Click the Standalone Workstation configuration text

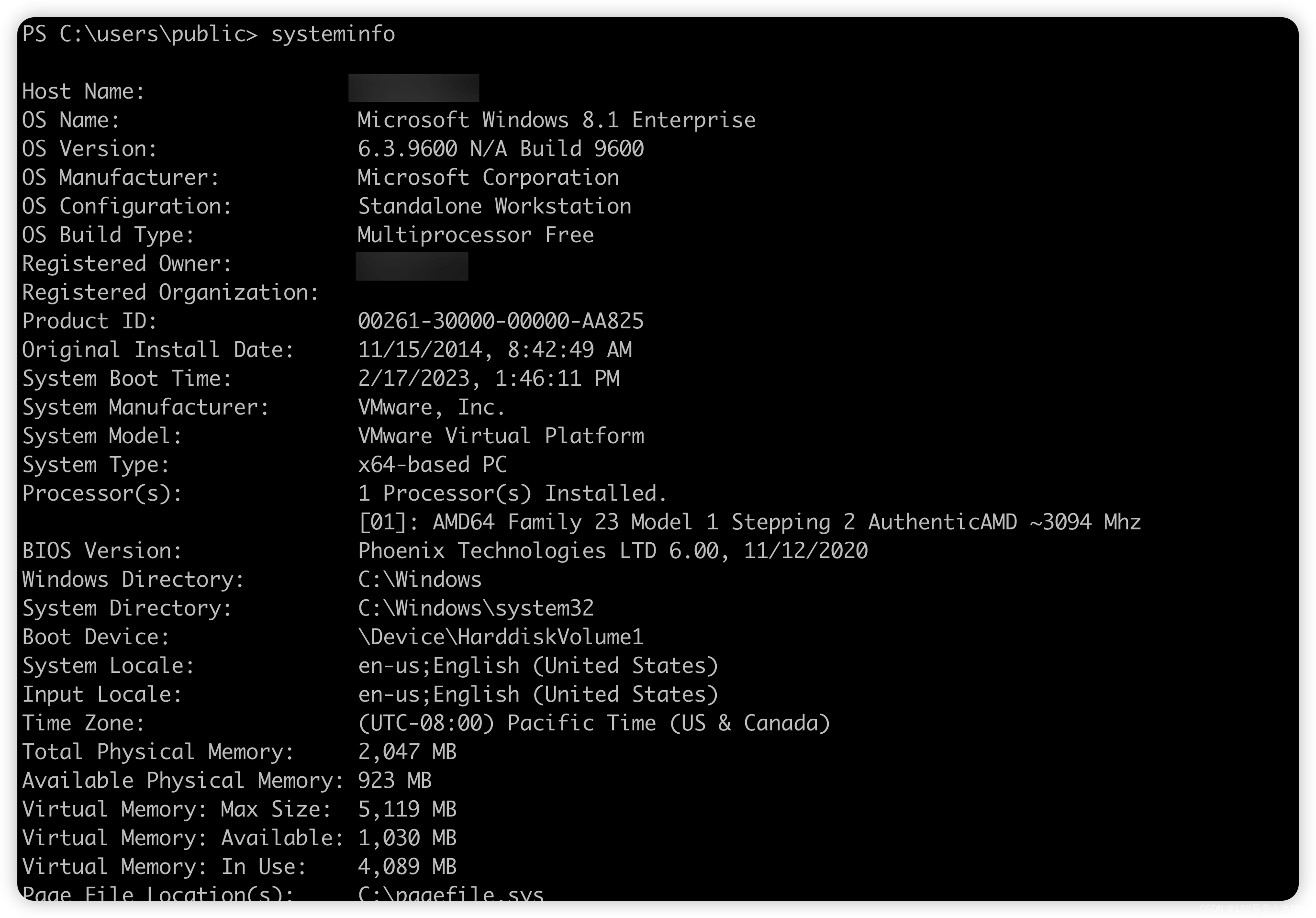pyautogui.click(x=495, y=206)
